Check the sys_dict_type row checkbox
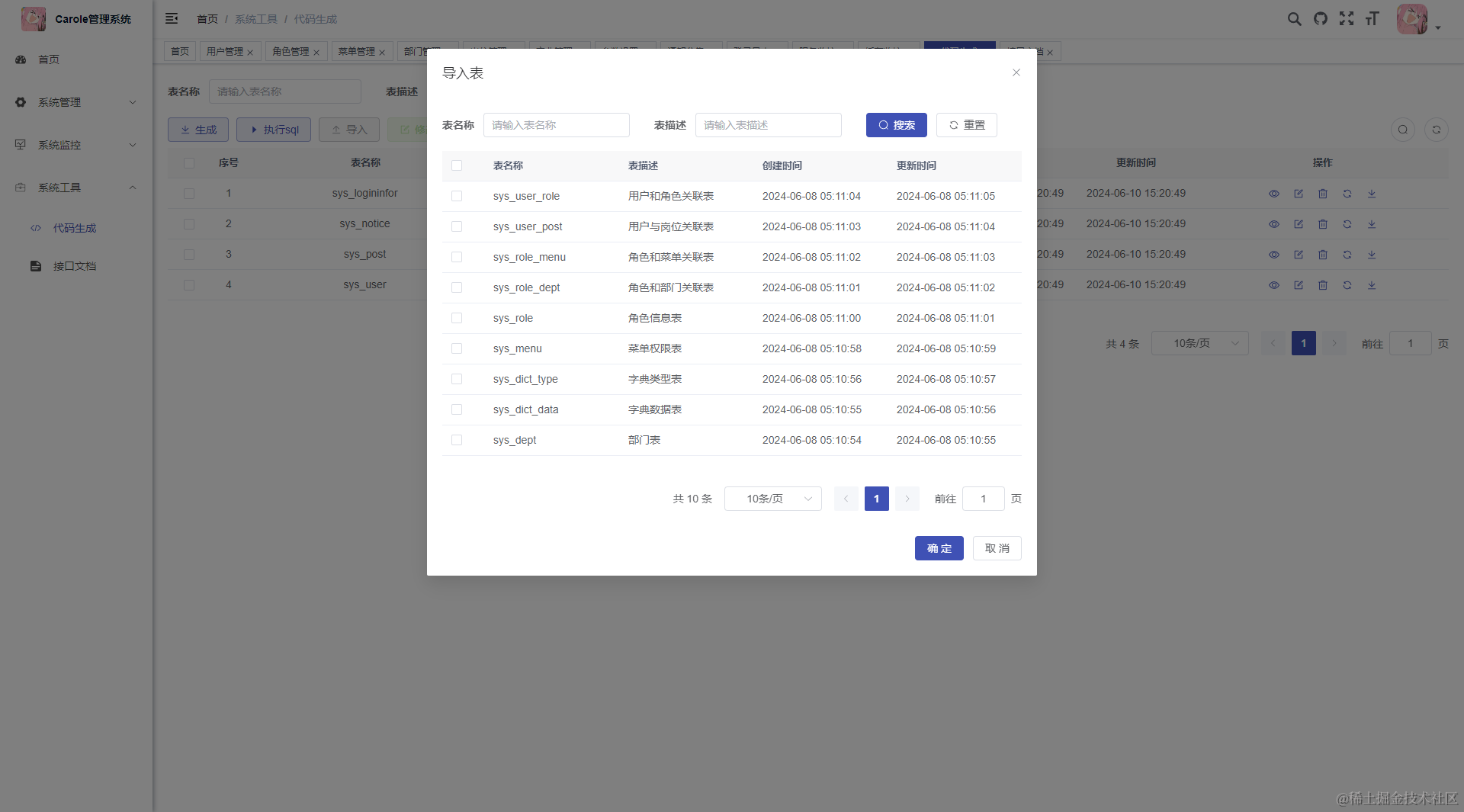This screenshot has width=1464, height=812. 457,379
